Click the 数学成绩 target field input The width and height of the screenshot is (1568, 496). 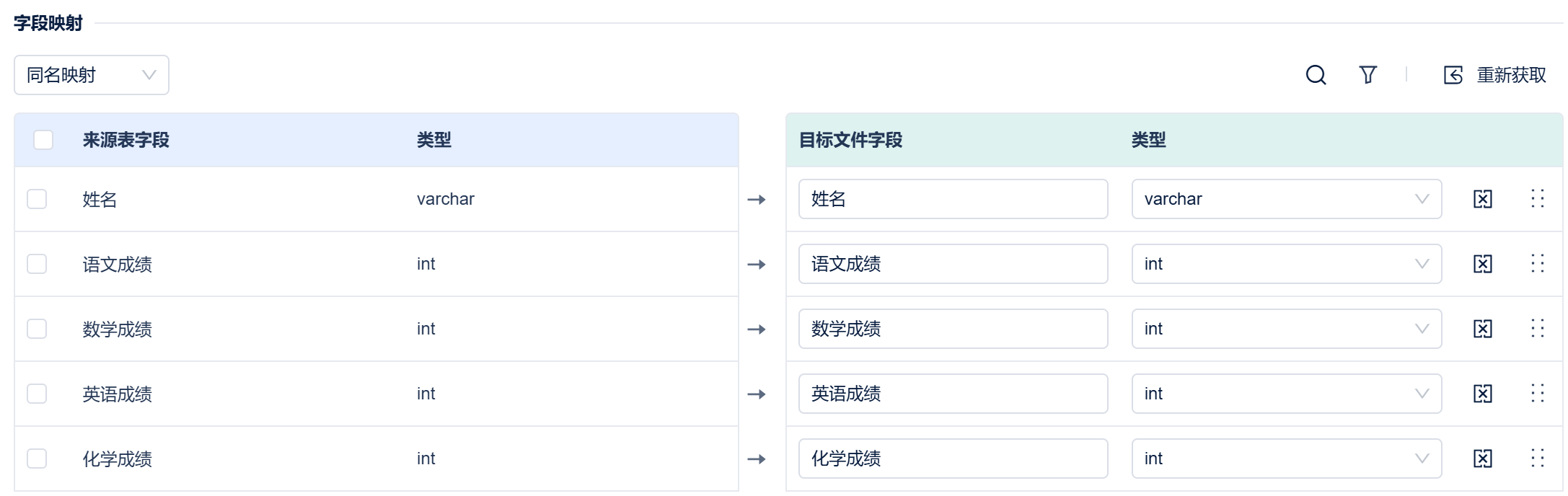952,329
